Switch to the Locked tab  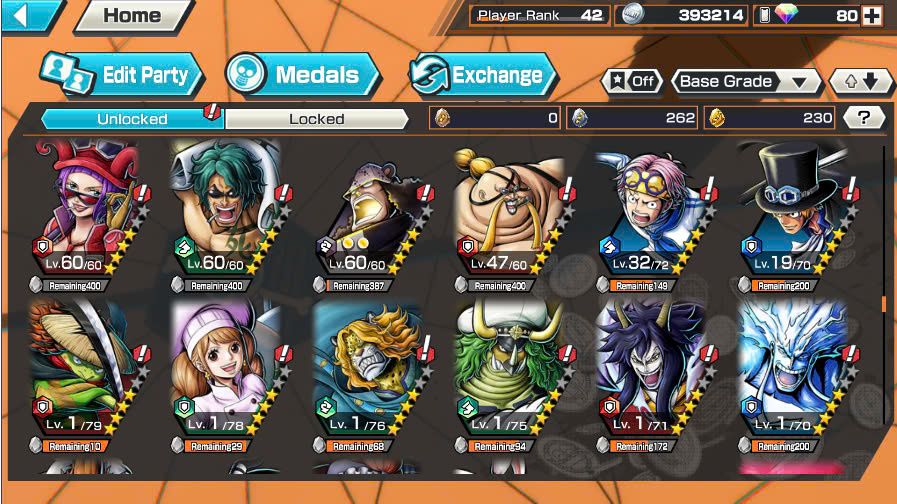[x=316, y=119]
